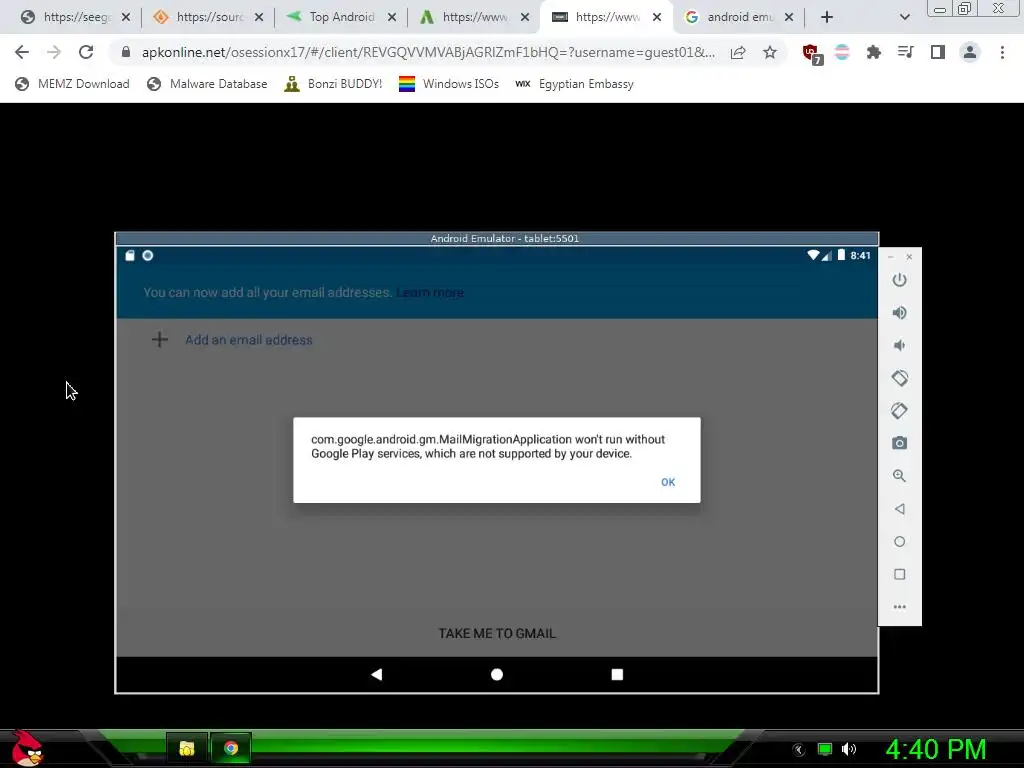Image resolution: width=1024 pixels, height=768 pixels.
Task: Rotate emulator right icon
Action: pyautogui.click(x=899, y=410)
